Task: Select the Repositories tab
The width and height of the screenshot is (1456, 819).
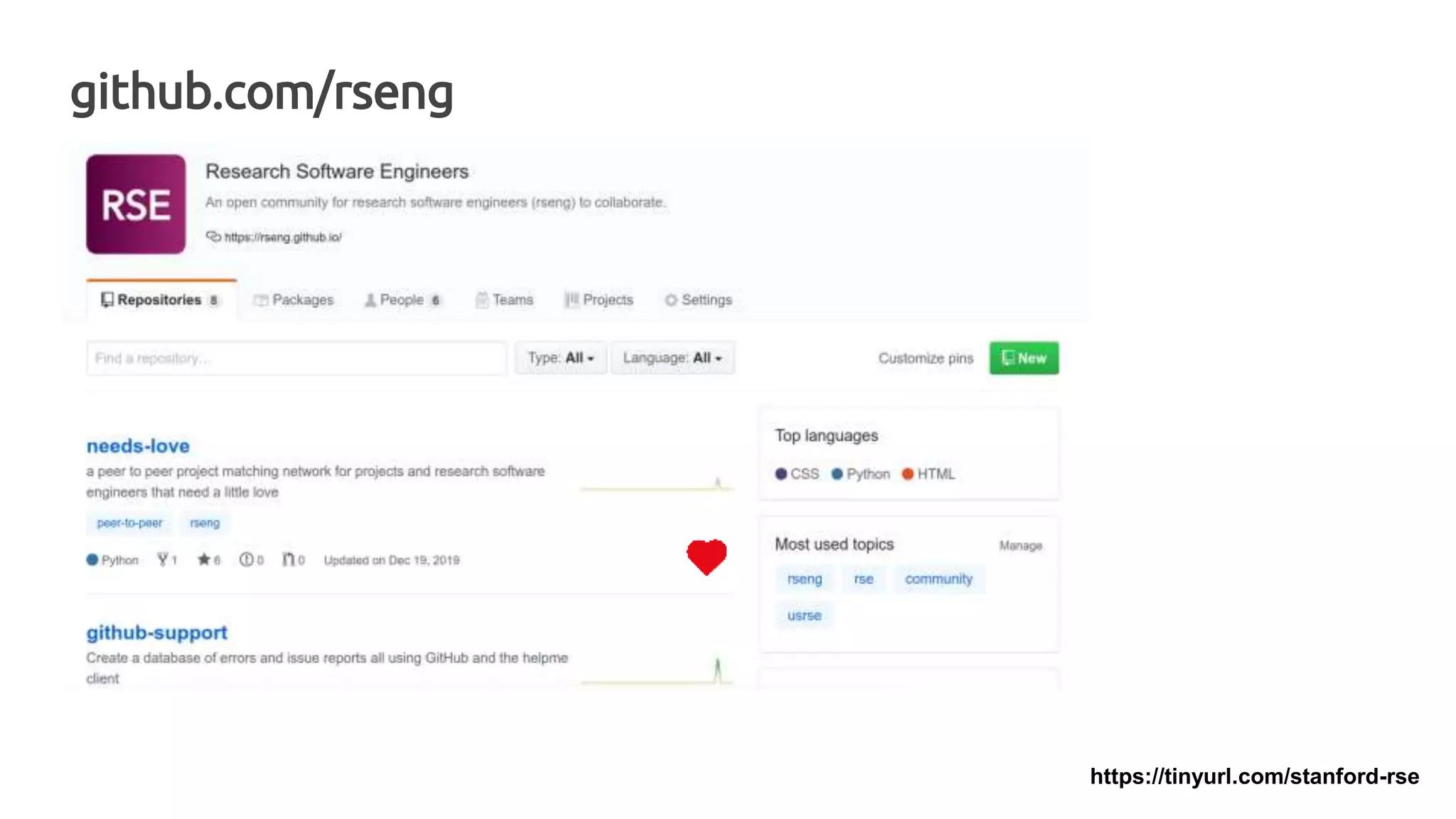Action: pyautogui.click(x=161, y=299)
